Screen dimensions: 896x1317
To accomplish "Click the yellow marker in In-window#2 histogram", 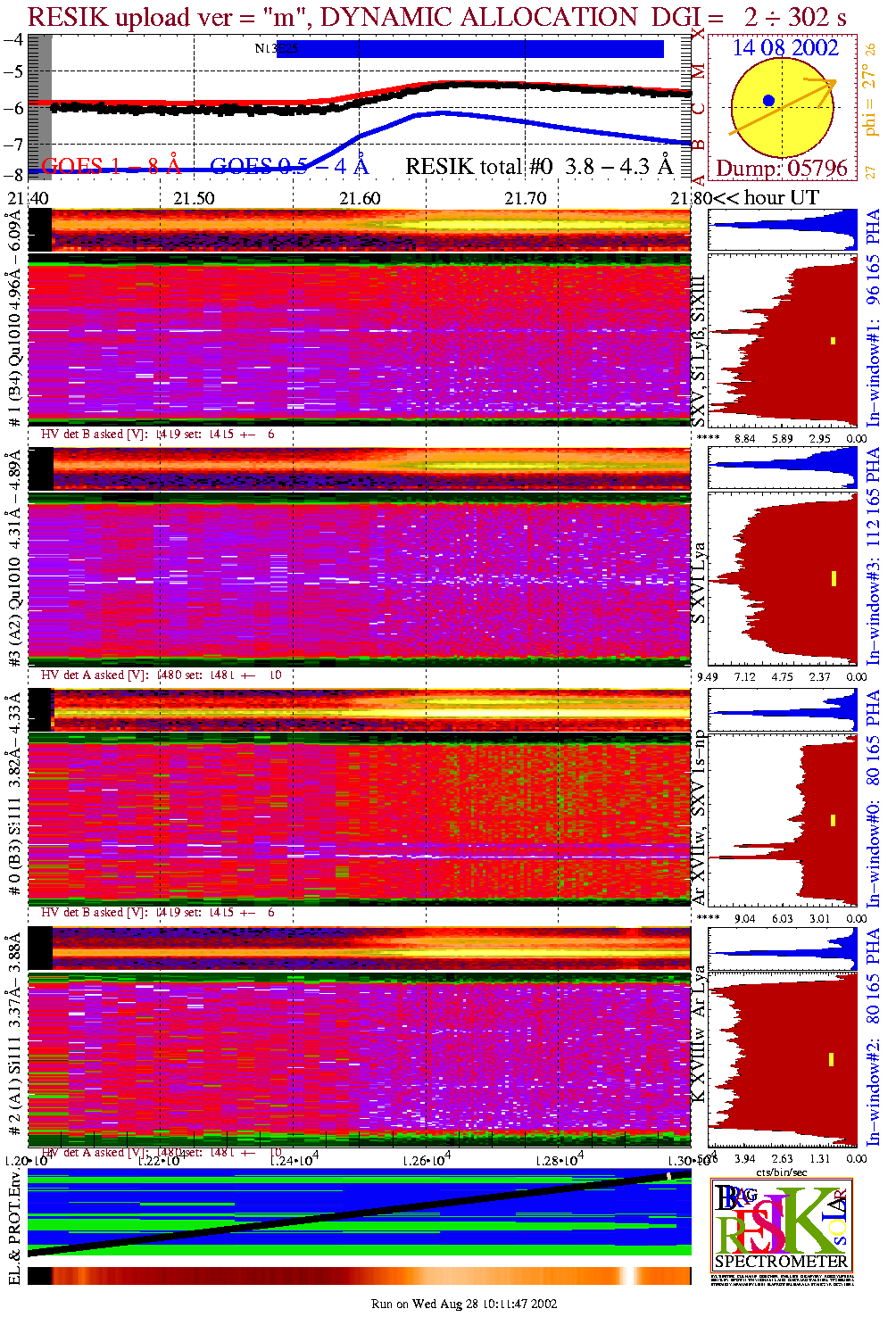I will click(831, 1059).
